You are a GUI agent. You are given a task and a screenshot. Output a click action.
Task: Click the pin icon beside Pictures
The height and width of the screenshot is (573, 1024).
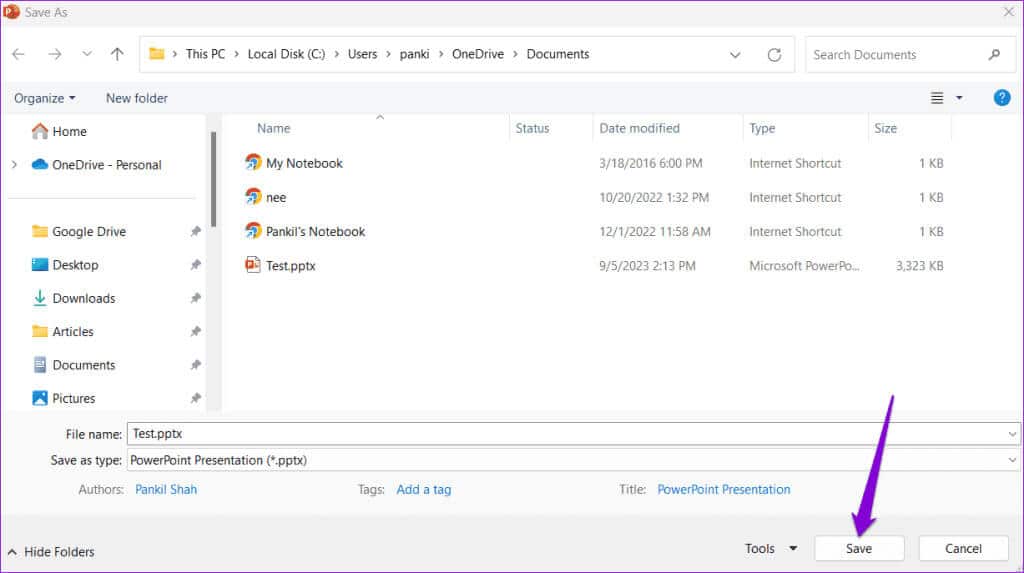pos(195,398)
